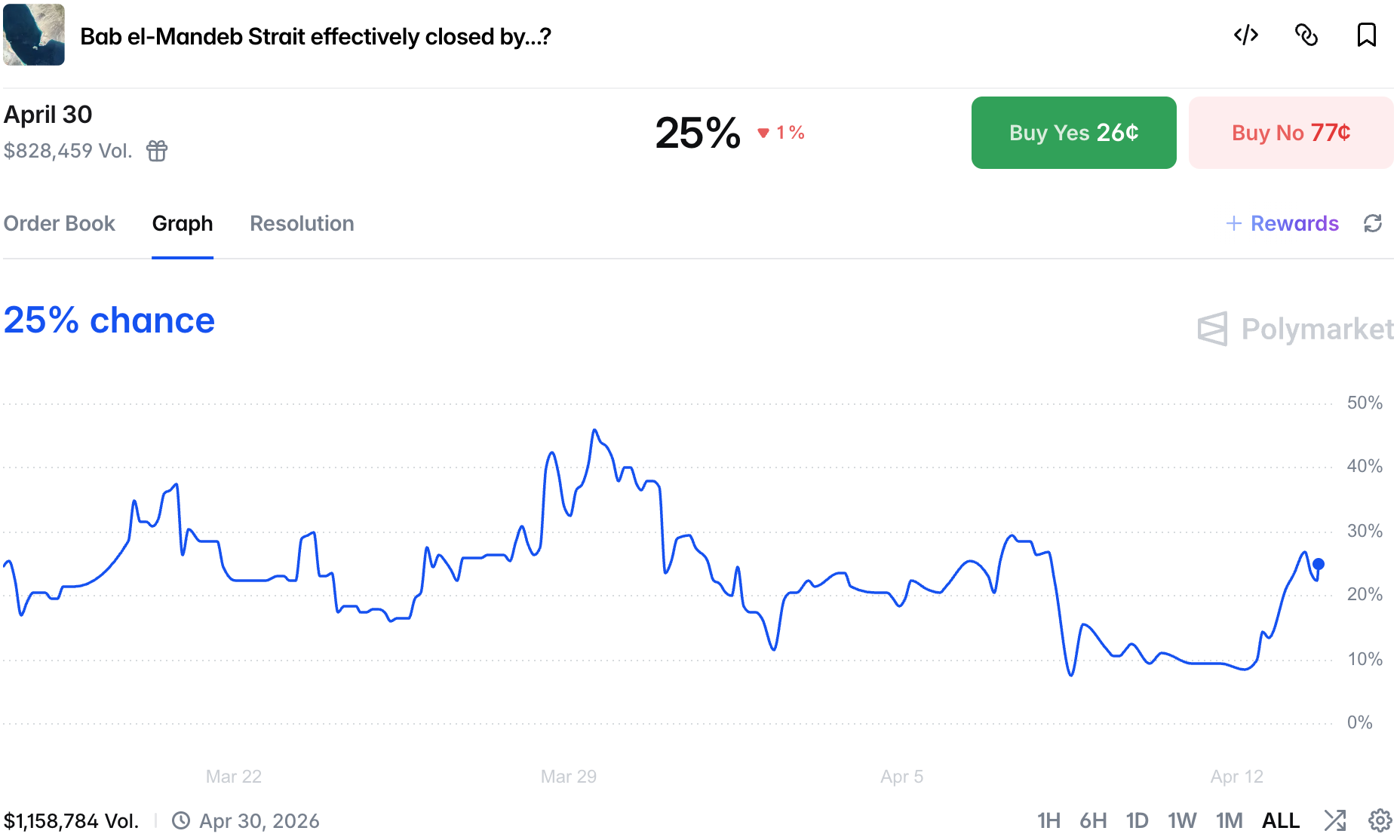Open chart settings gear
Viewport: 1400px width, 840px height.
[1380, 820]
